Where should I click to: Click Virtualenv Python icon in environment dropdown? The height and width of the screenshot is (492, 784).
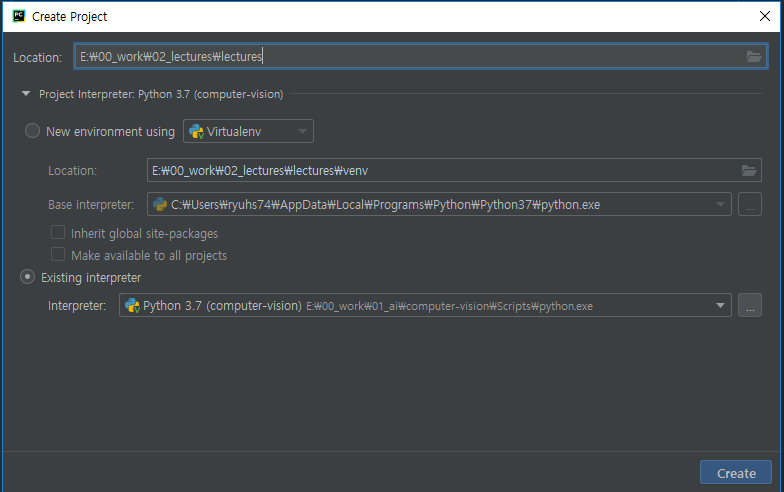click(x=196, y=132)
